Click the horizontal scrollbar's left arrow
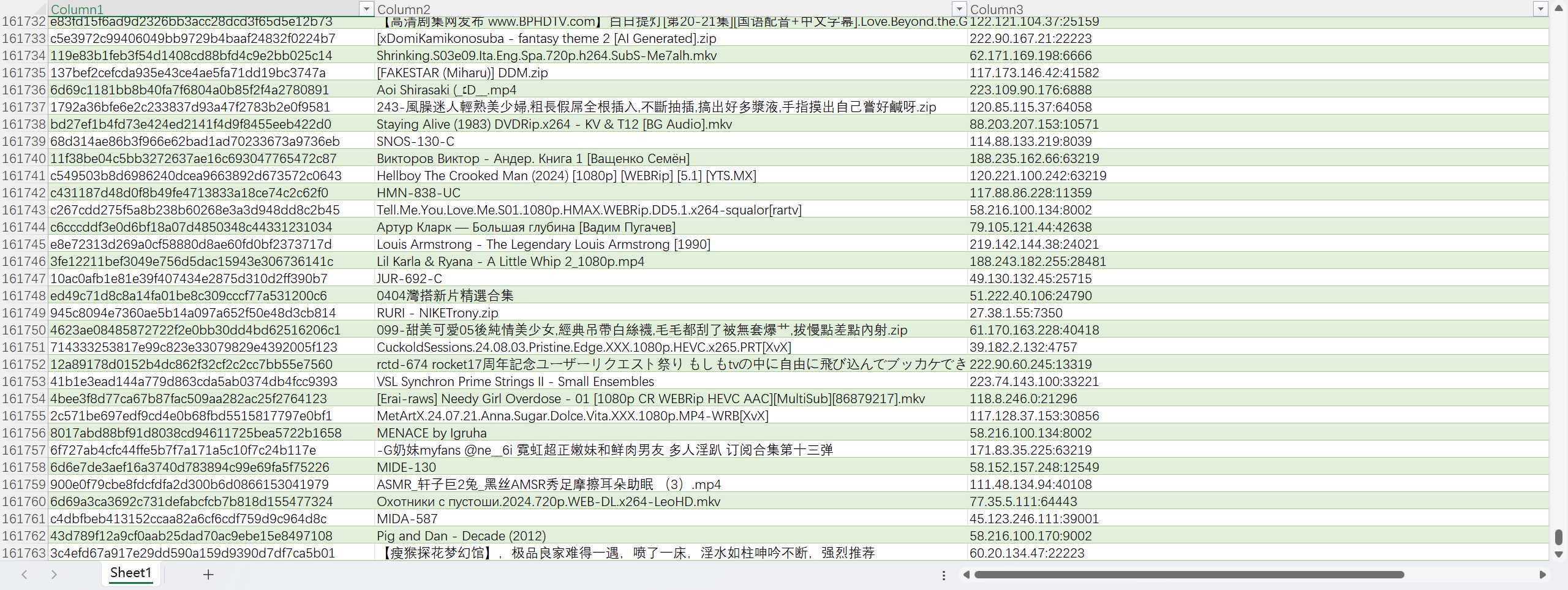 click(966, 575)
